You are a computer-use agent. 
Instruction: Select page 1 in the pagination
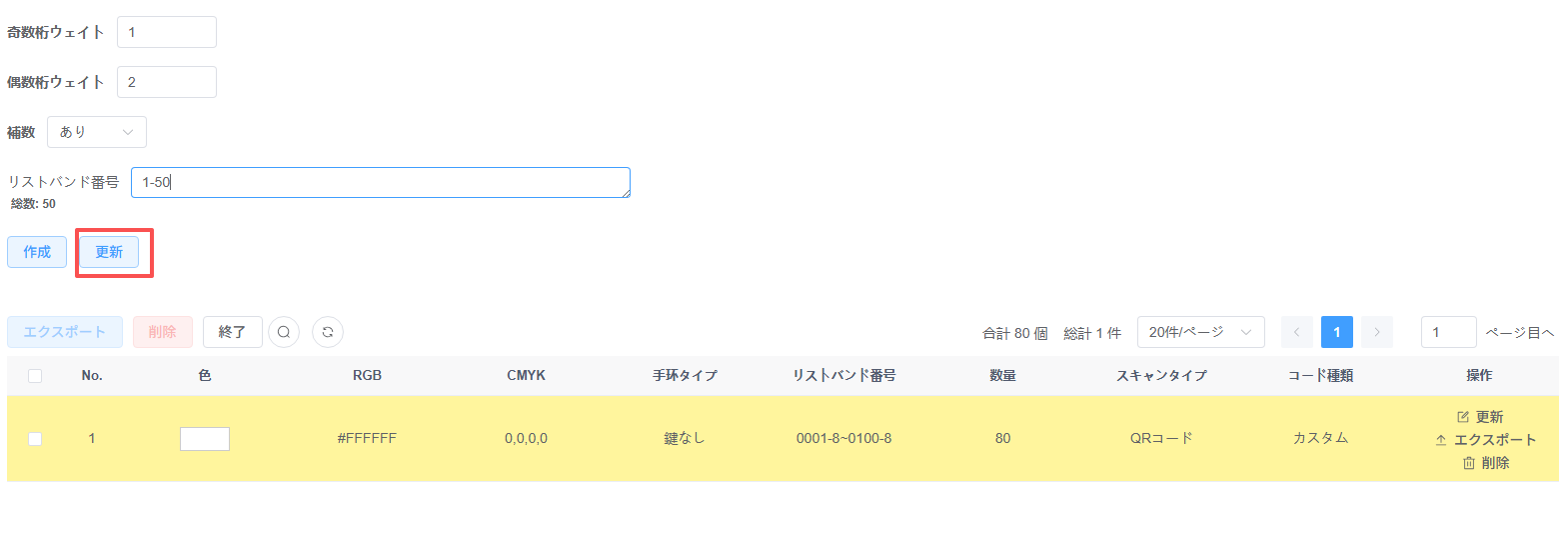1336,332
